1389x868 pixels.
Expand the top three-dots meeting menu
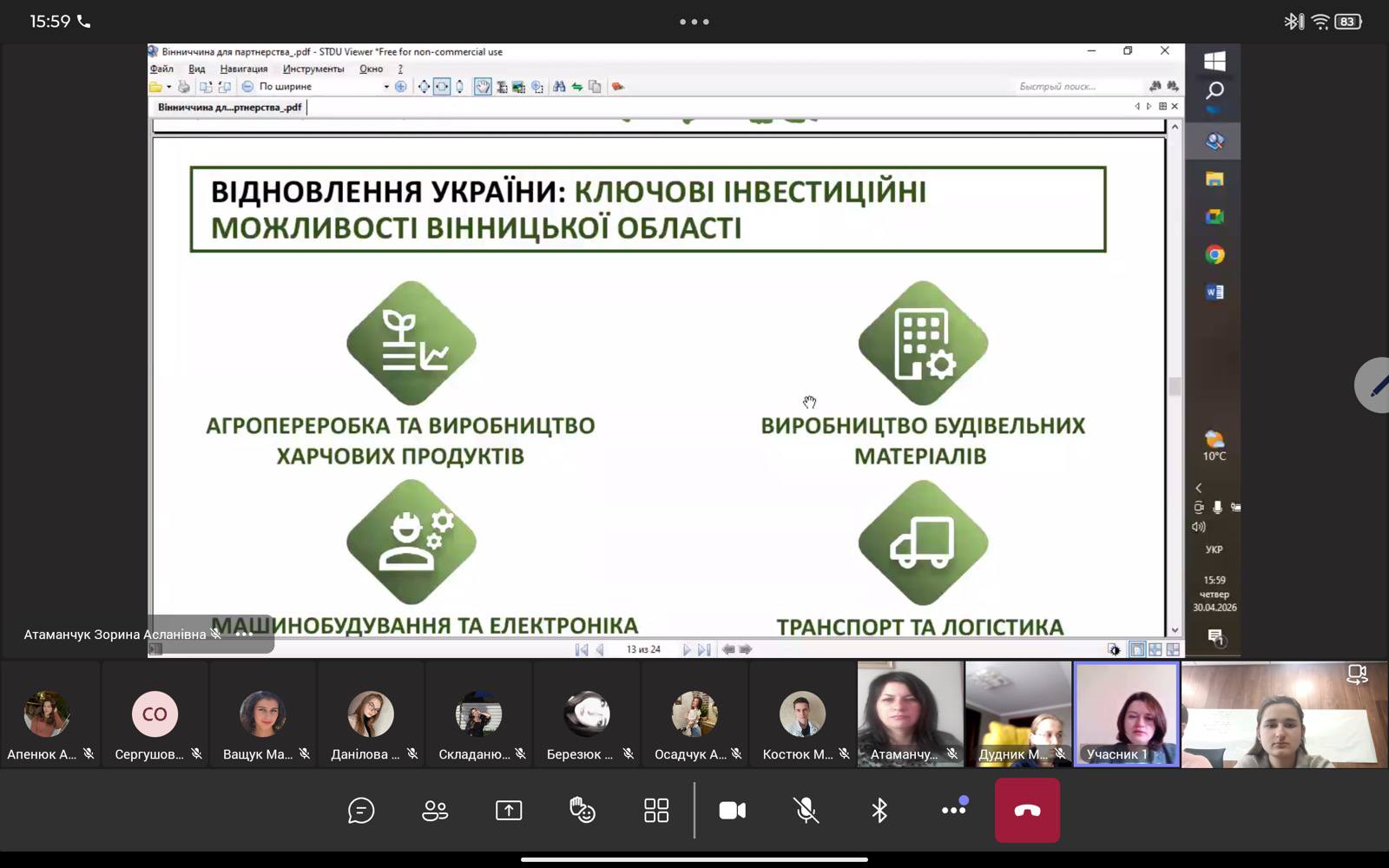[x=694, y=22]
